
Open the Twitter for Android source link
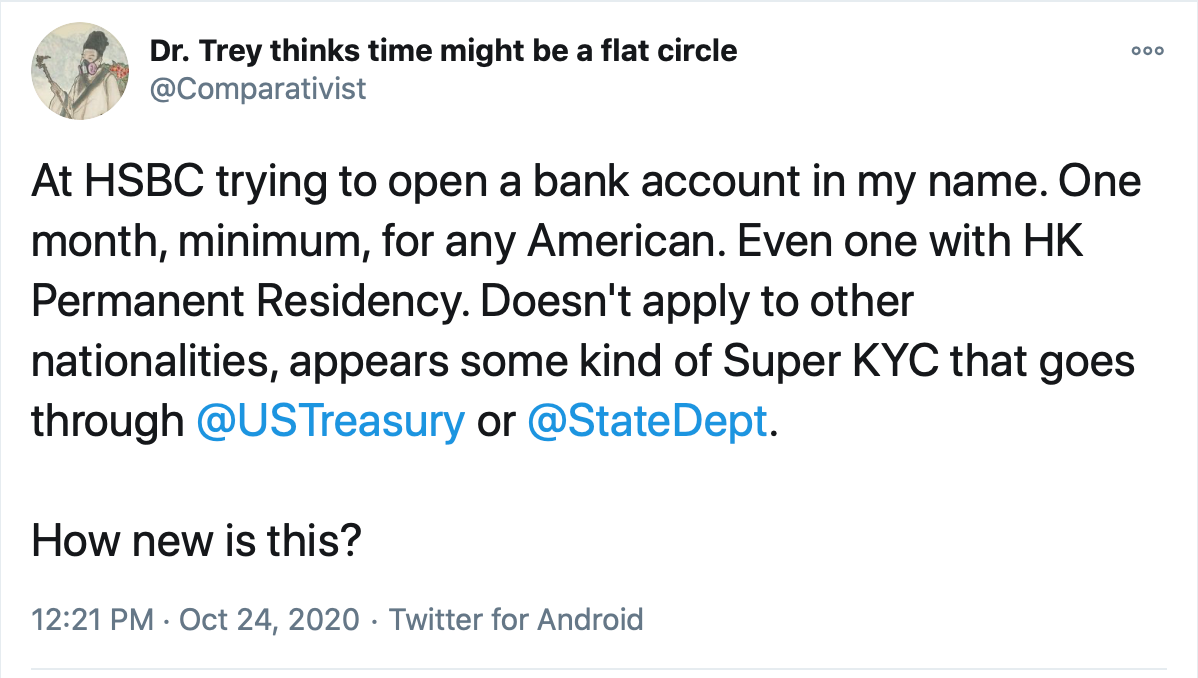click(x=516, y=619)
